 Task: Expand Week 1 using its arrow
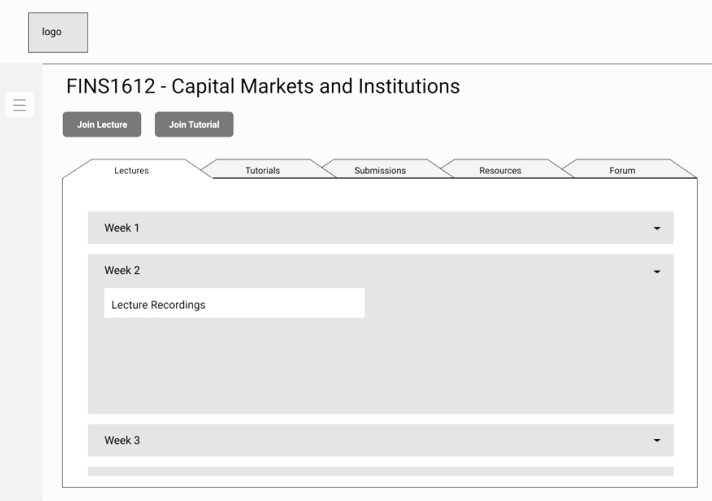click(657, 228)
